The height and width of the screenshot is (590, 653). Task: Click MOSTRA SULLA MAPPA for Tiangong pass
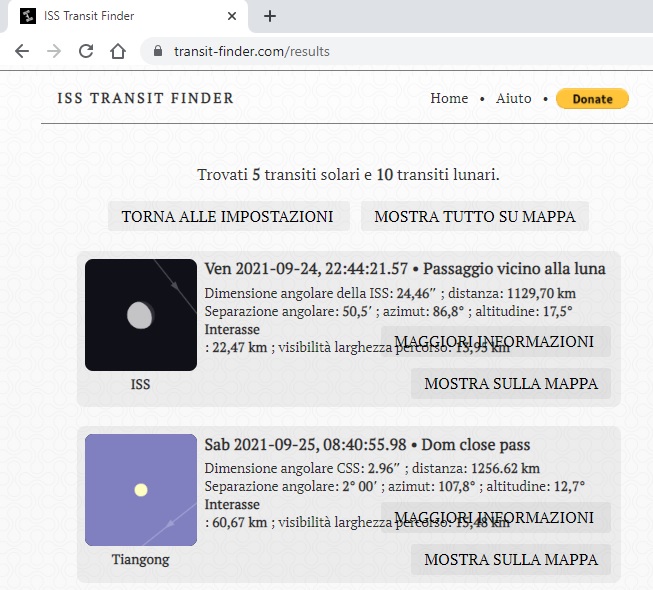(510, 559)
